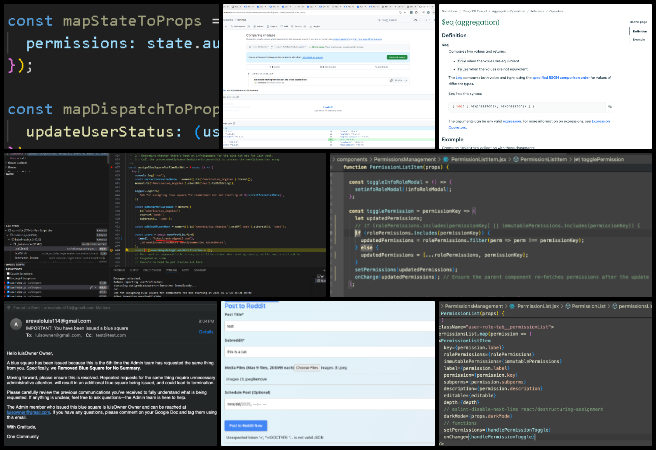
Task: Open PermissionsManagement breadcrumb above PermissionListItem code
Action: (x=405, y=159)
